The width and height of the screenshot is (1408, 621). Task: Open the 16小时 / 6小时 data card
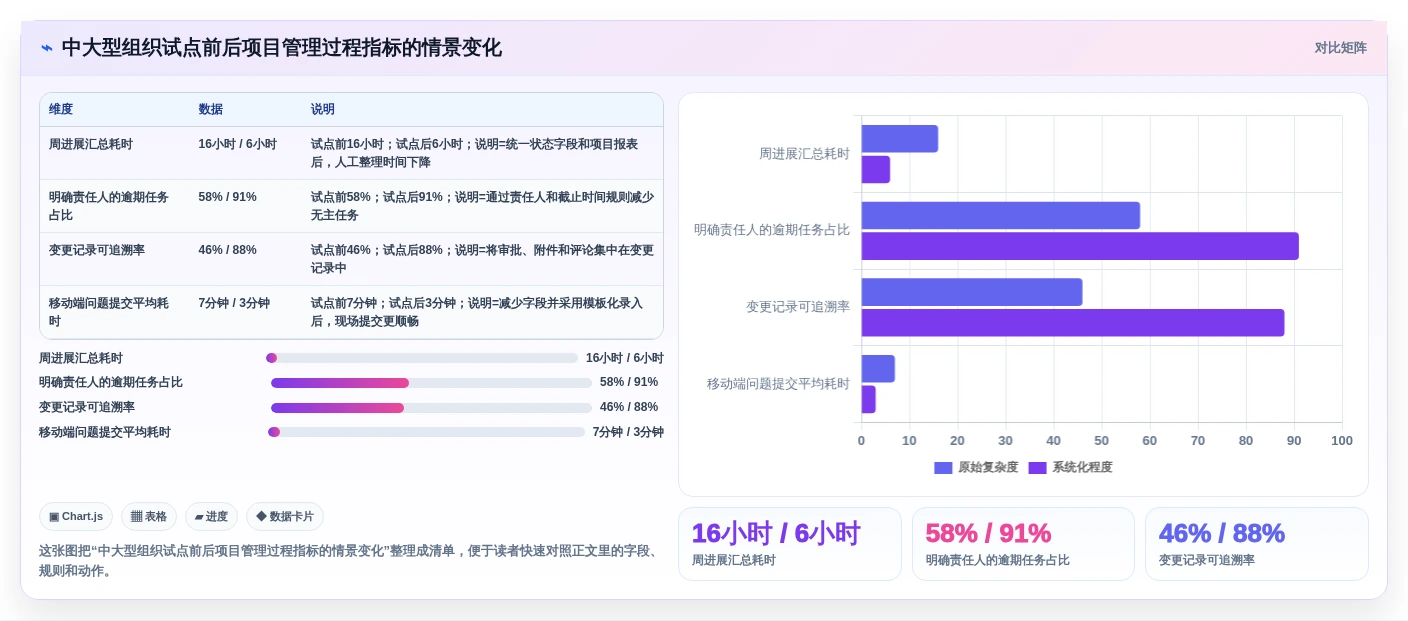[x=790, y=544]
